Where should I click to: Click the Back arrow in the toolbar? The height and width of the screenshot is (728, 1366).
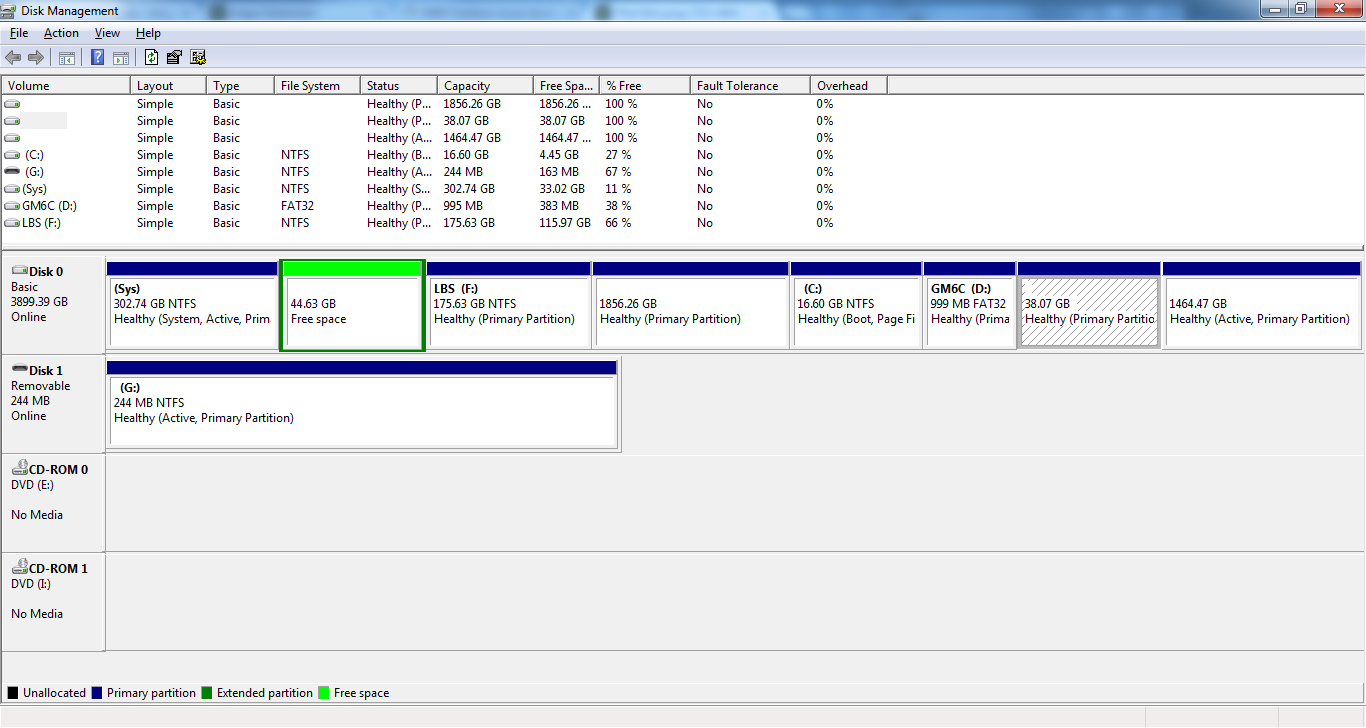point(13,57)
